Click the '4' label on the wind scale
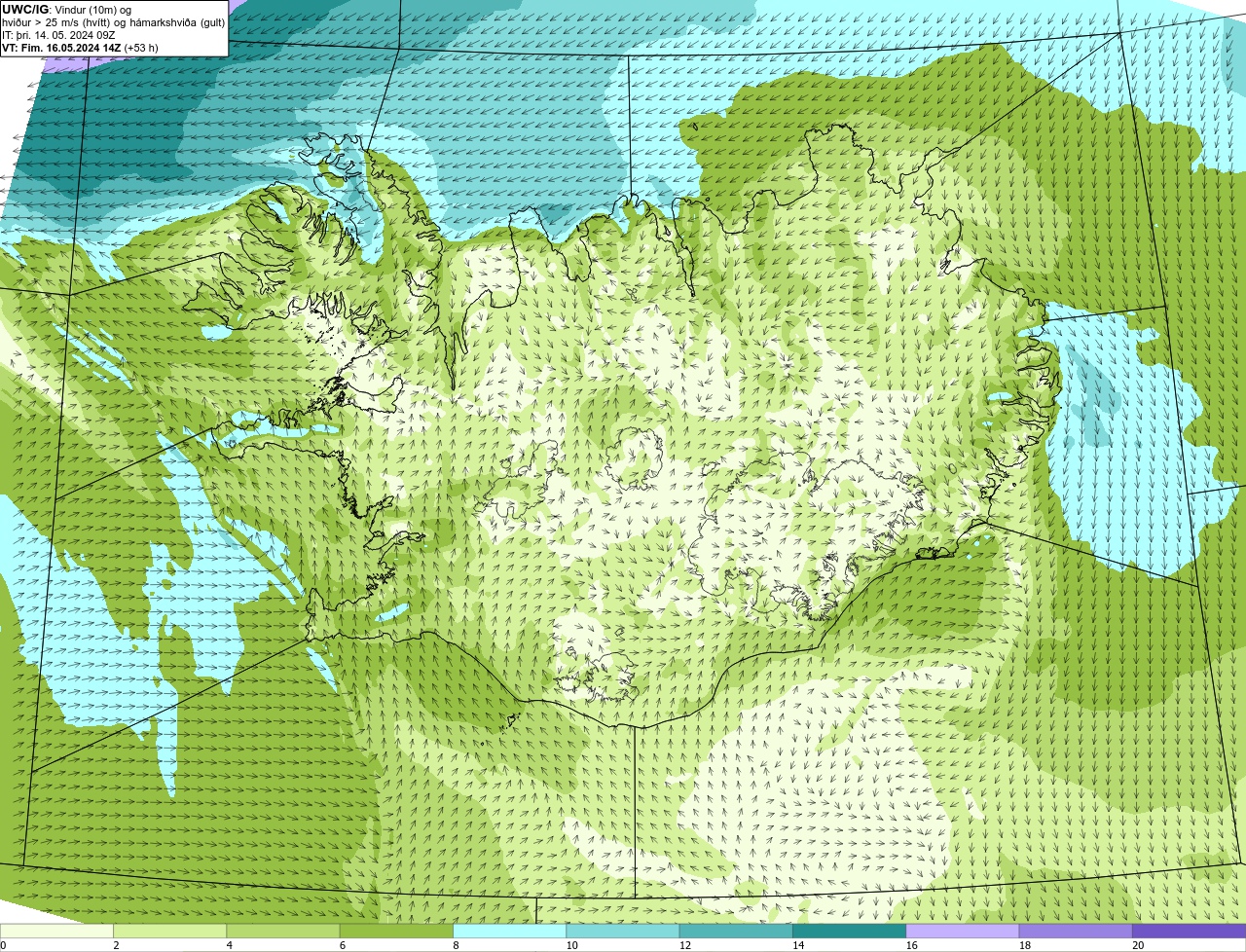 (229, 945)
